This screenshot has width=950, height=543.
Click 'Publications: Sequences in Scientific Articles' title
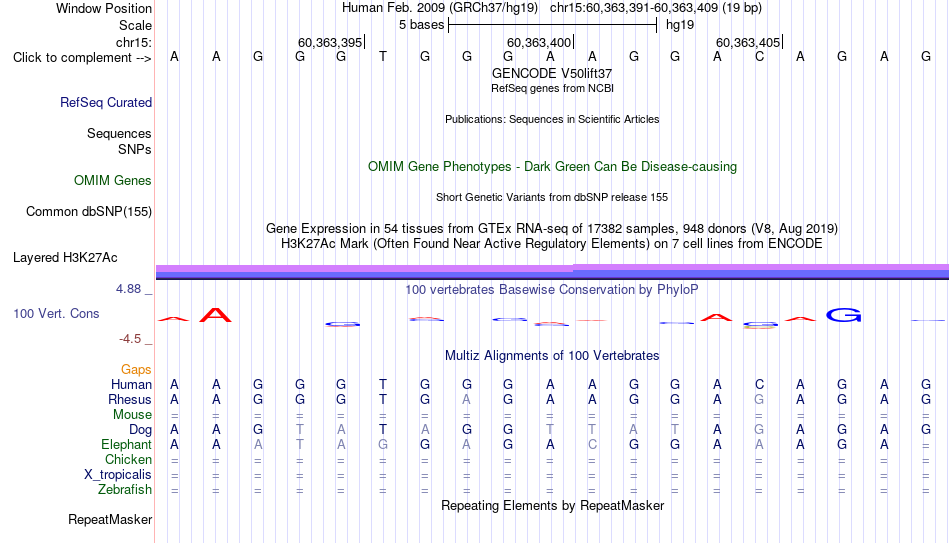[x=552, y=119]
